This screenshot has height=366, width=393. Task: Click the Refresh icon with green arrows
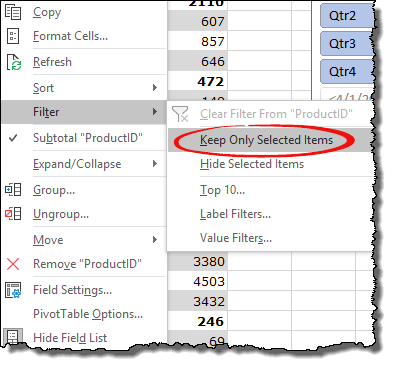pyautogui.click(x=14, y=62)
